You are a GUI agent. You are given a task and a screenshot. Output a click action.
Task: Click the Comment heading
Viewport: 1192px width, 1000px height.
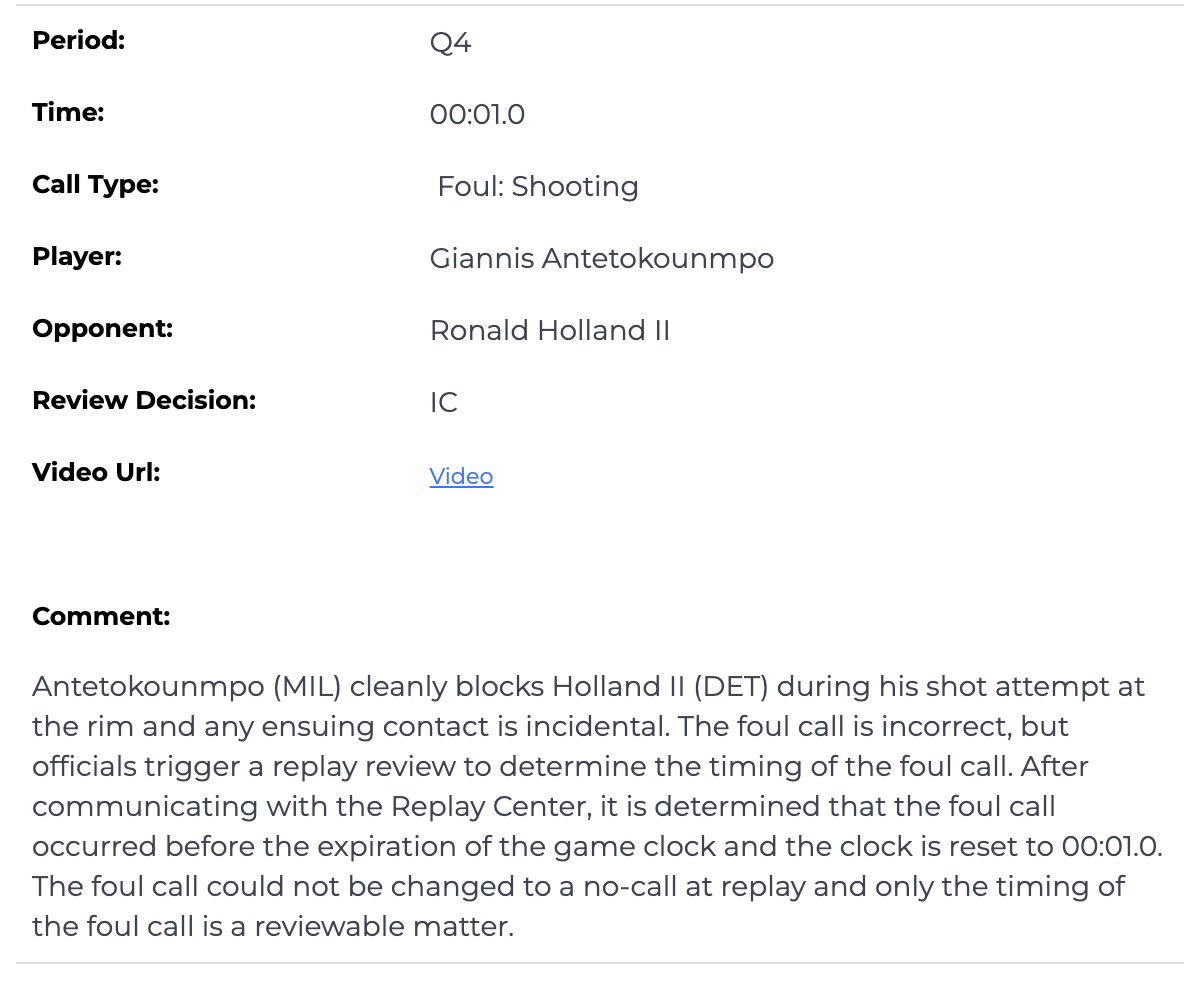point(101,616)
